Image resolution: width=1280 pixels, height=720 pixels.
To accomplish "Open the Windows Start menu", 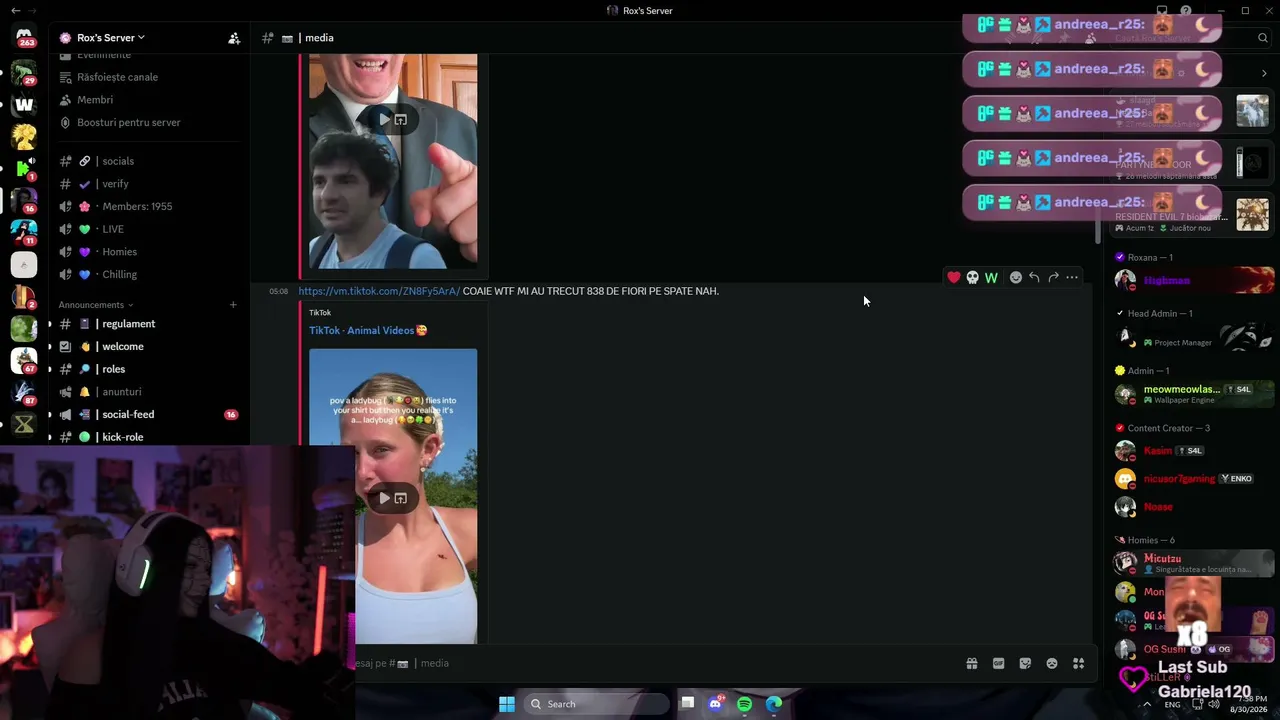I will point(507,704).
